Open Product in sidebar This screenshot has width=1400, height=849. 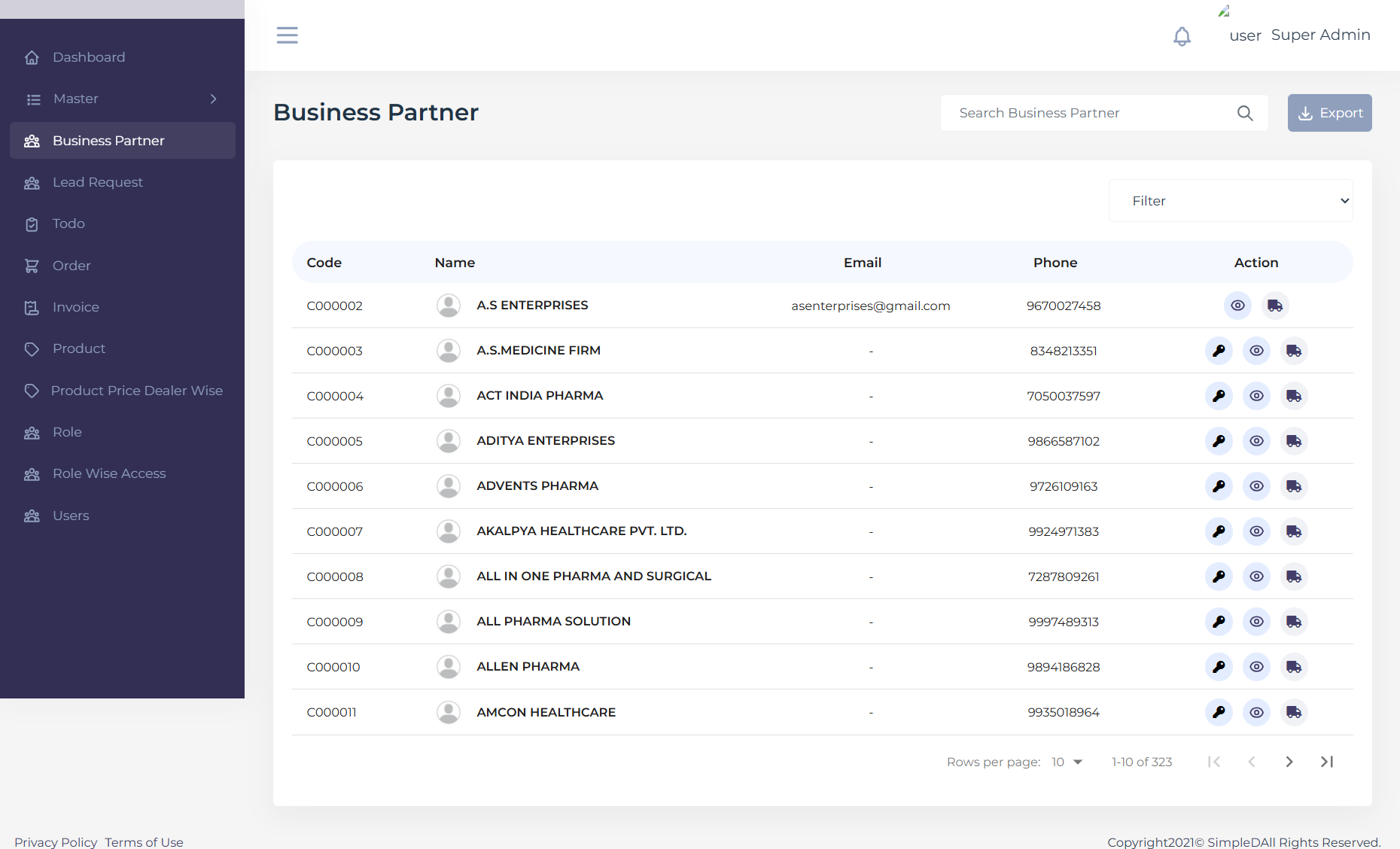(122, 348)
